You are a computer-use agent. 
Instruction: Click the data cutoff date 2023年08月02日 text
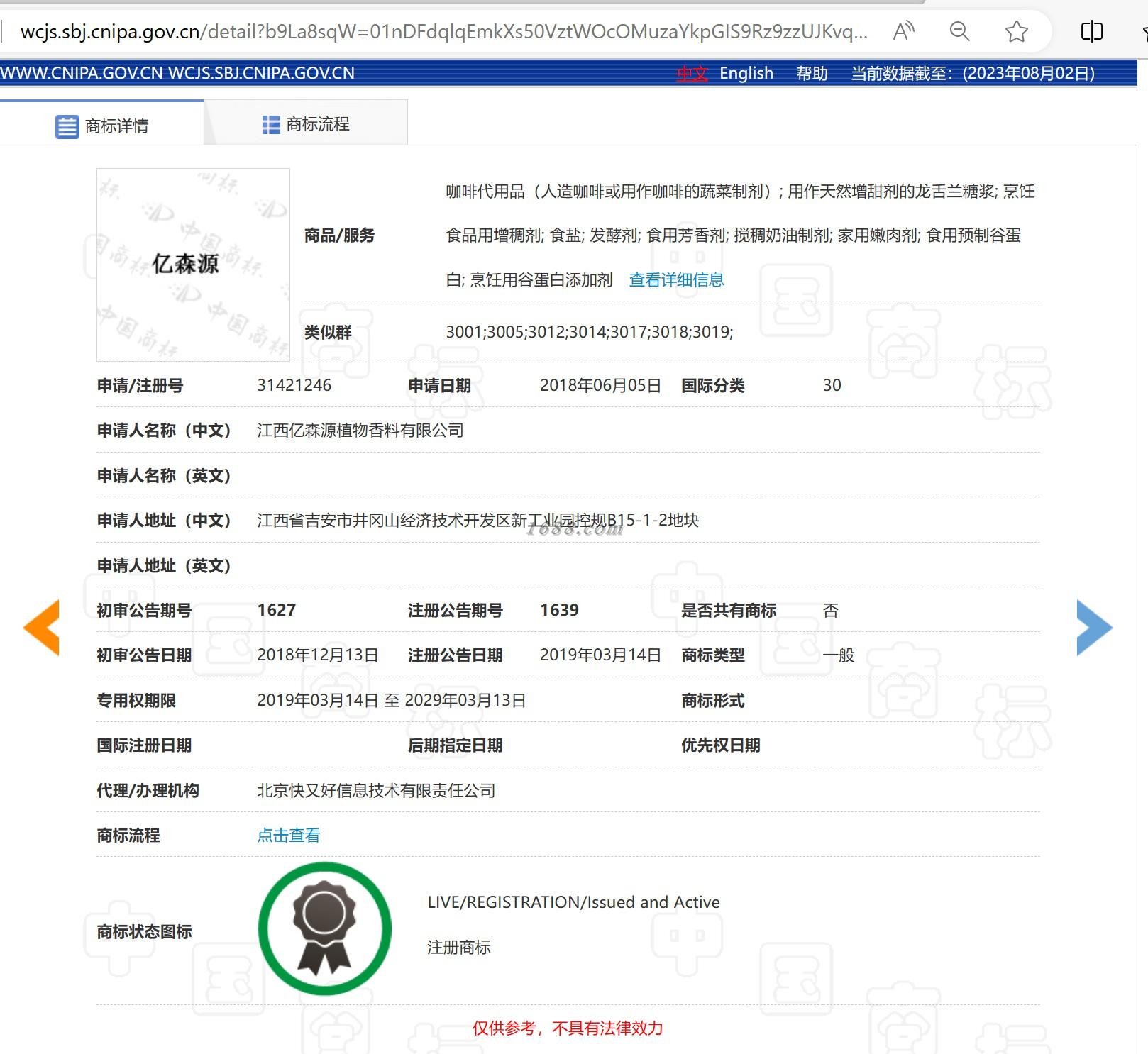tap(1029, 73)
